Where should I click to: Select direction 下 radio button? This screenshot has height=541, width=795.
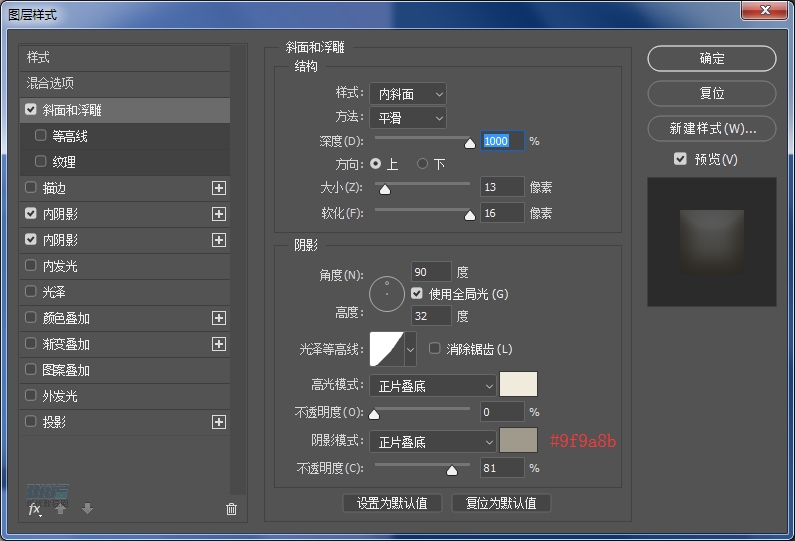coord(422,164)
